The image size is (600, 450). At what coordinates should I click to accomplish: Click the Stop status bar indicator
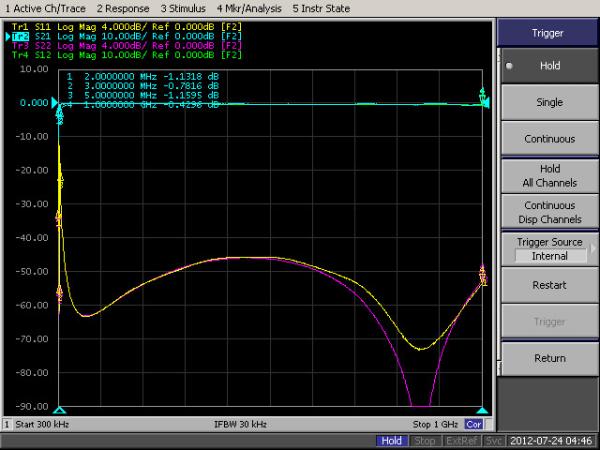click(424, 441)
